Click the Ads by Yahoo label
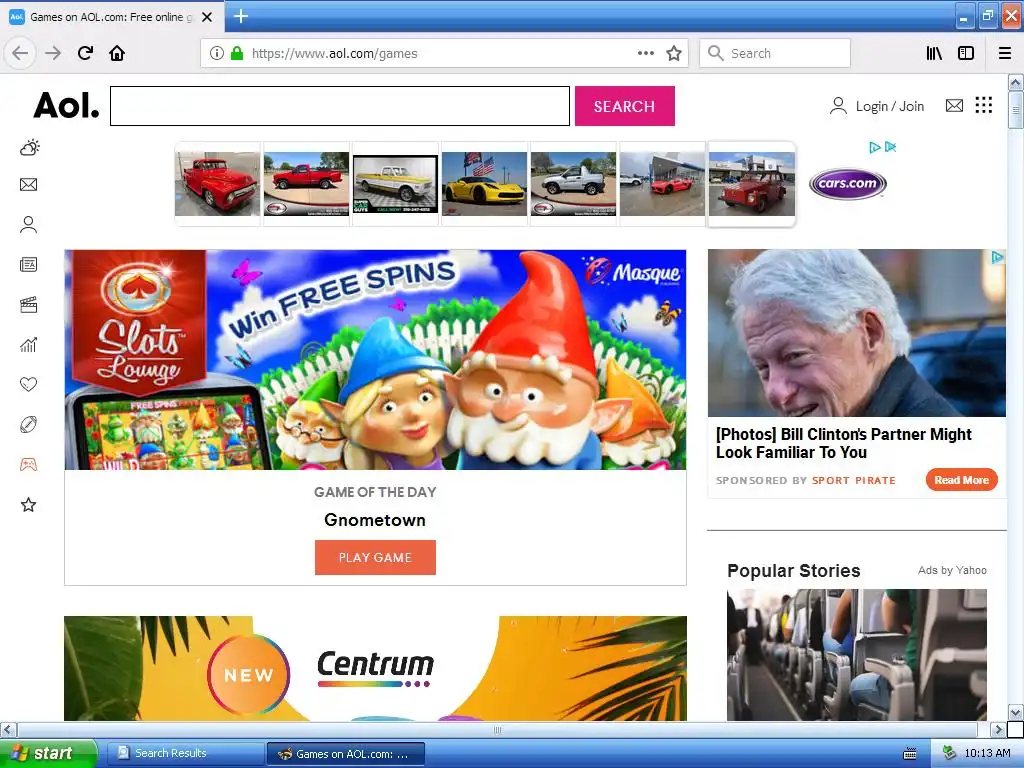Viewport: 1024px width, 768px height. [952, 570]
